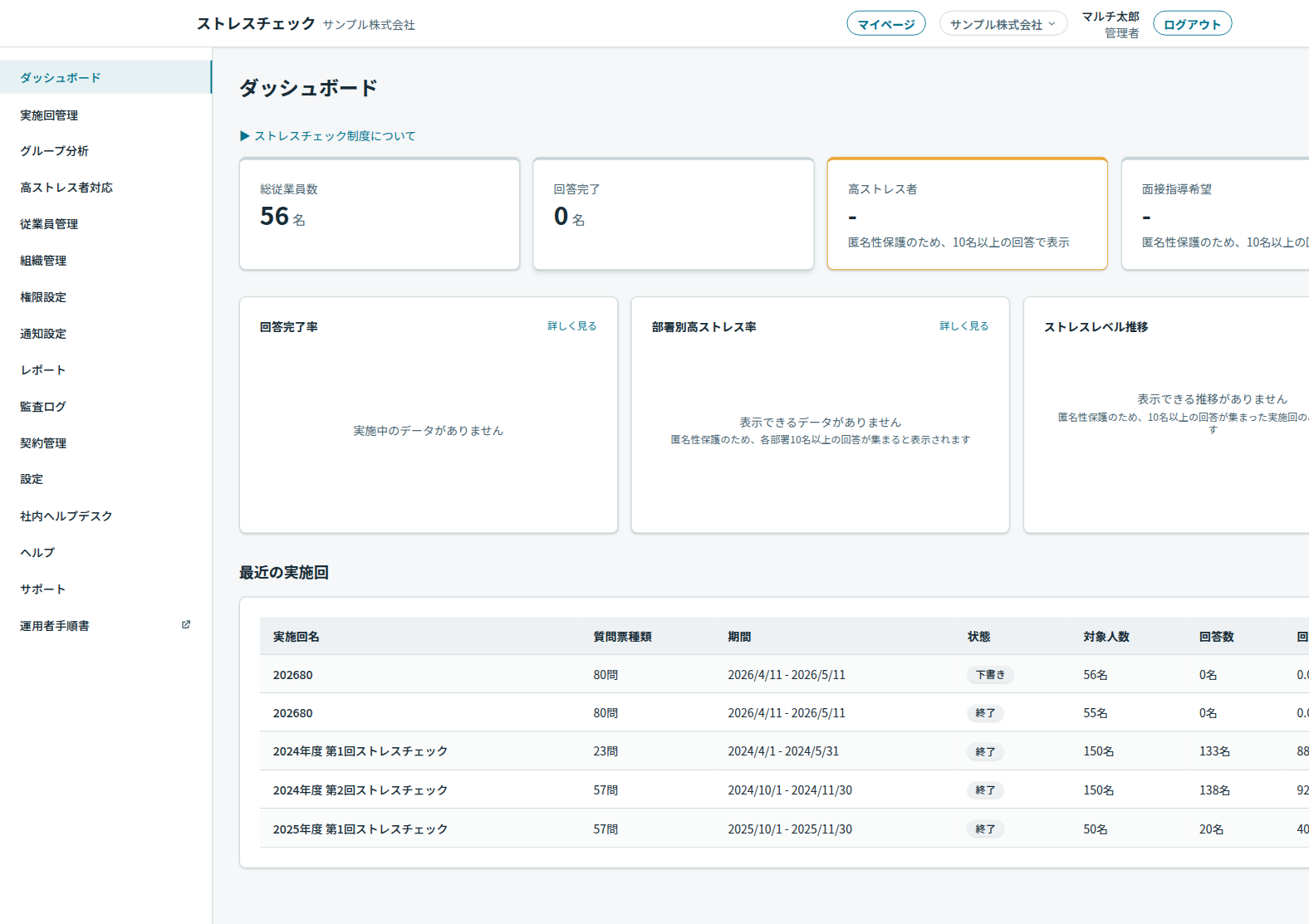Click the 下書き status badge

pos(990,675)
